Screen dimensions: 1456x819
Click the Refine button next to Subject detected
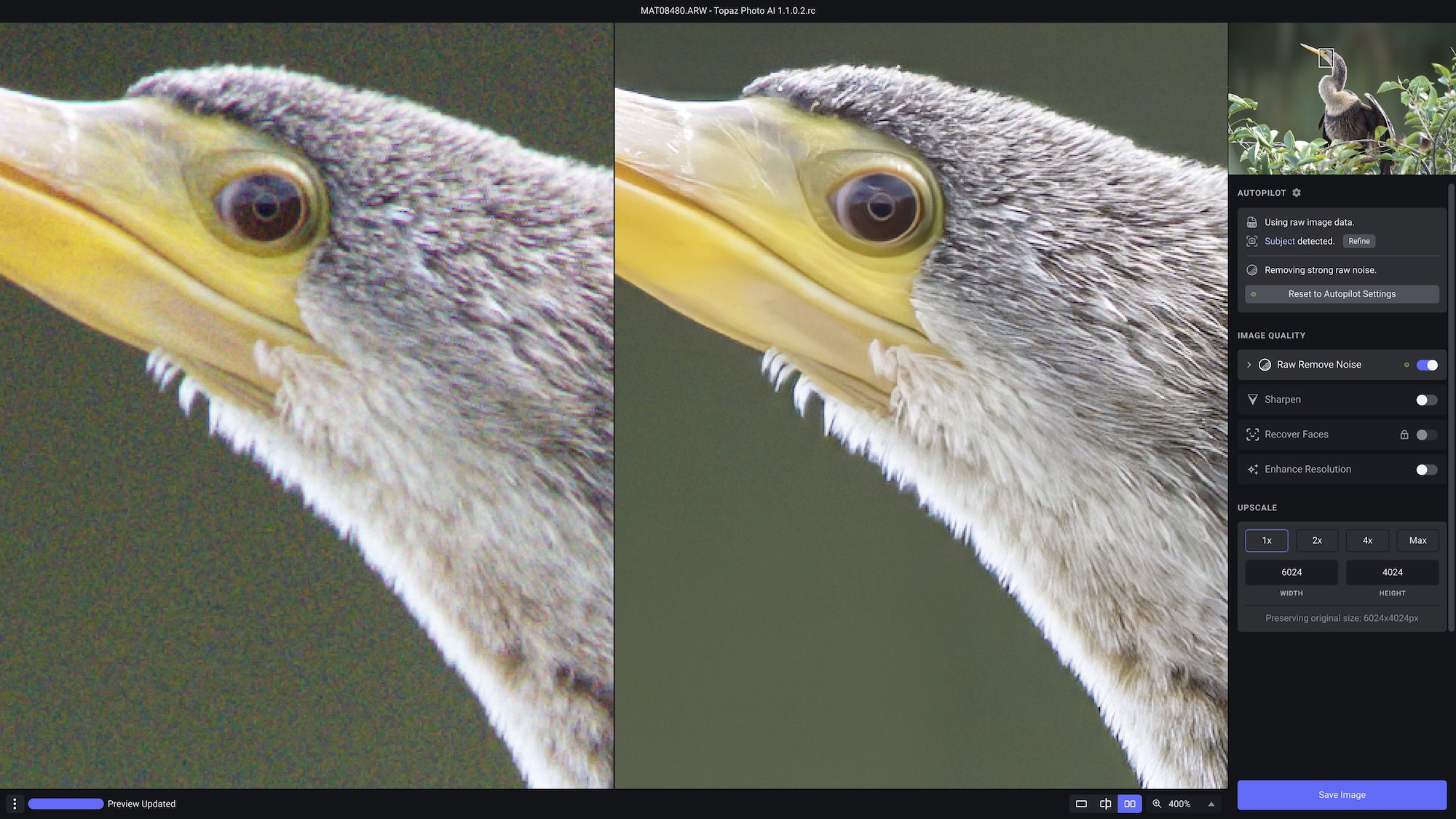point(1358,241)
